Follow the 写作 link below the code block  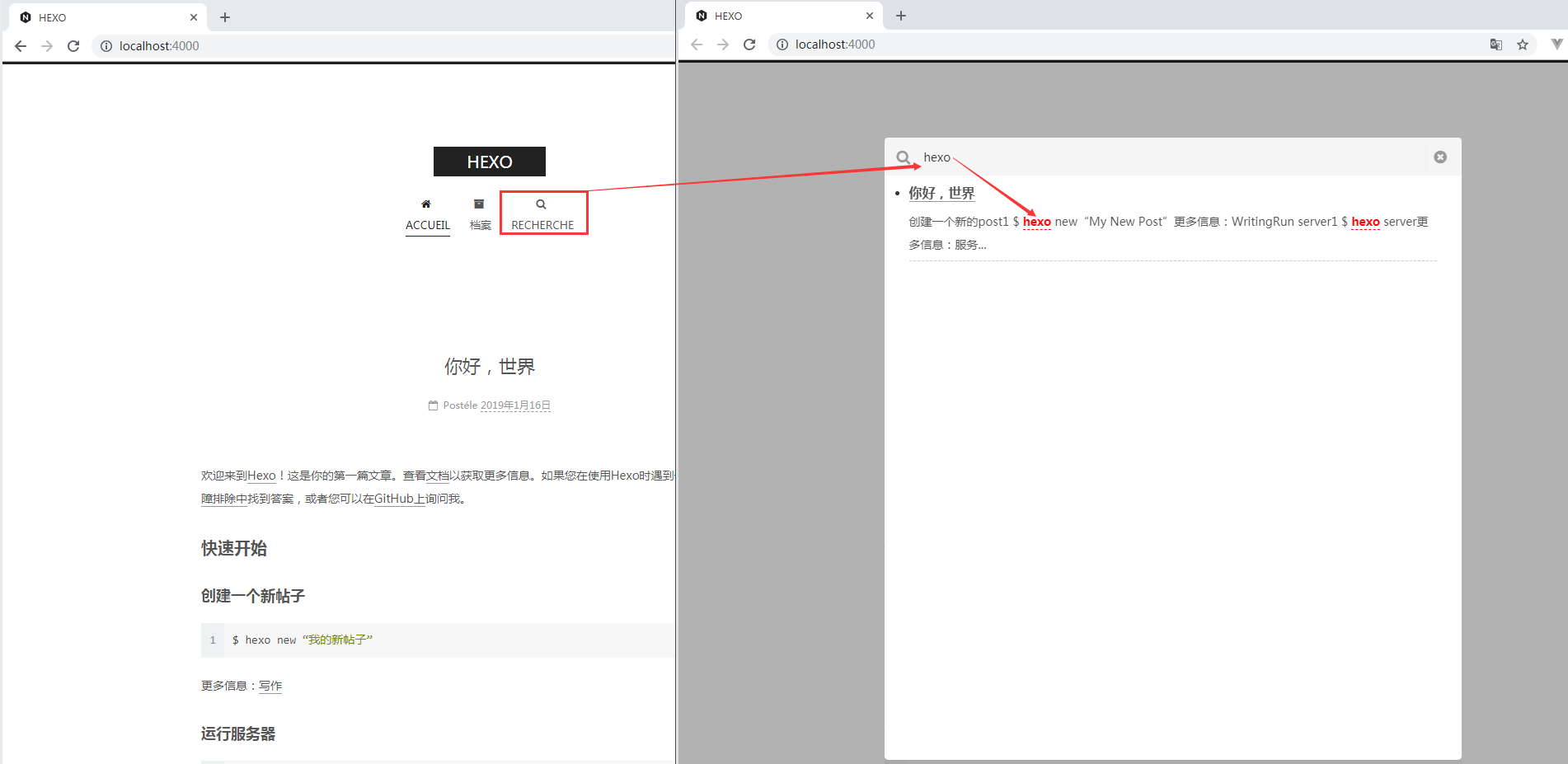coord(270,686)
